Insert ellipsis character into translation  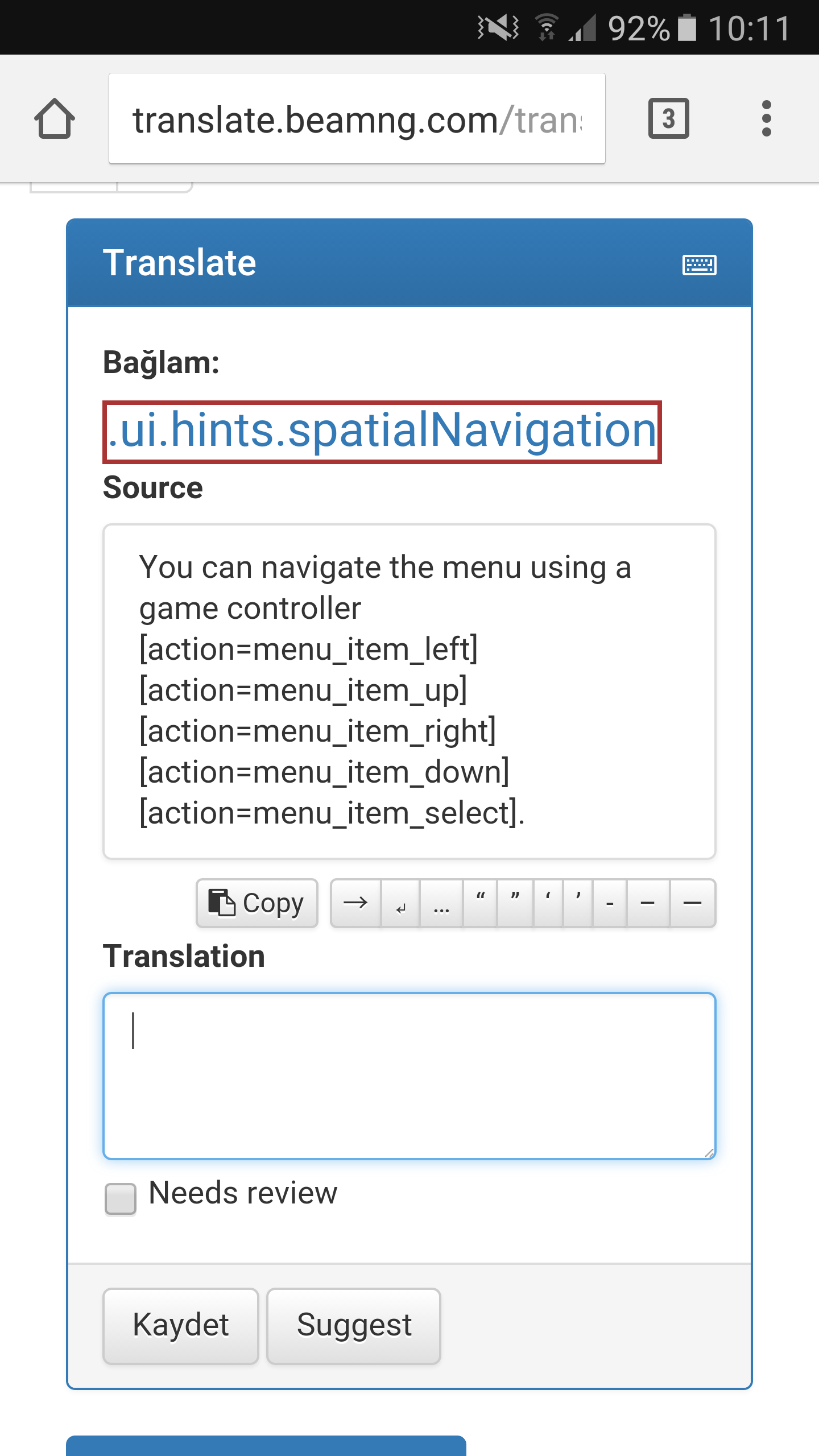click(x=441, y=903)
